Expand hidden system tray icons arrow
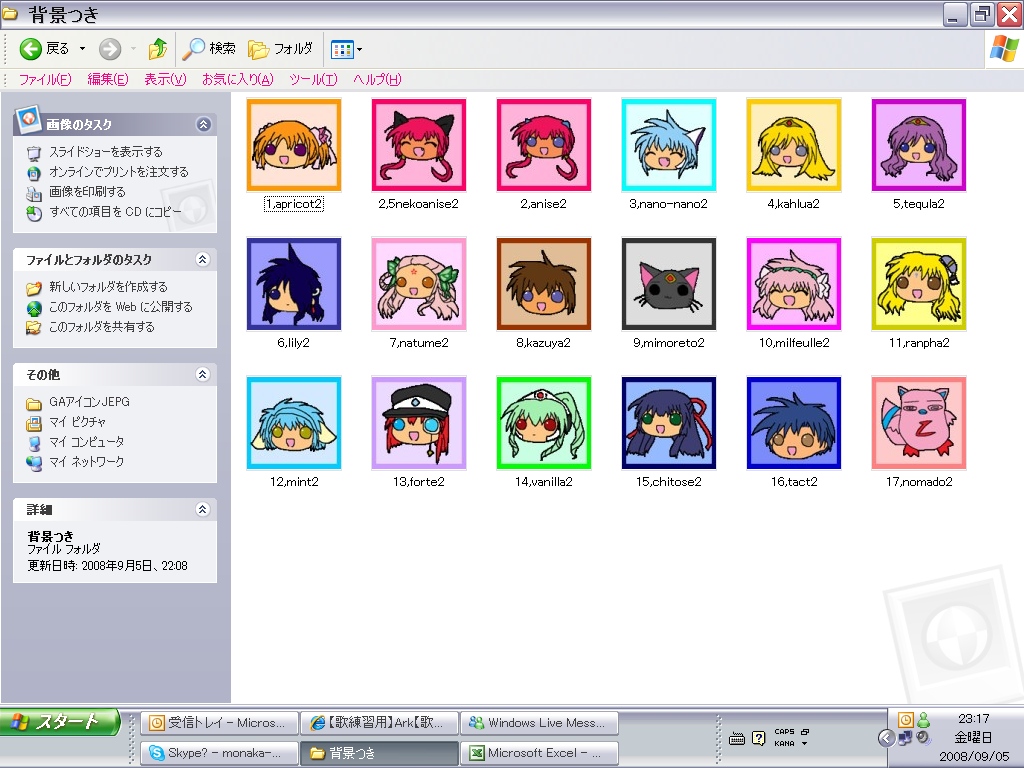 (x=886, y=738)
